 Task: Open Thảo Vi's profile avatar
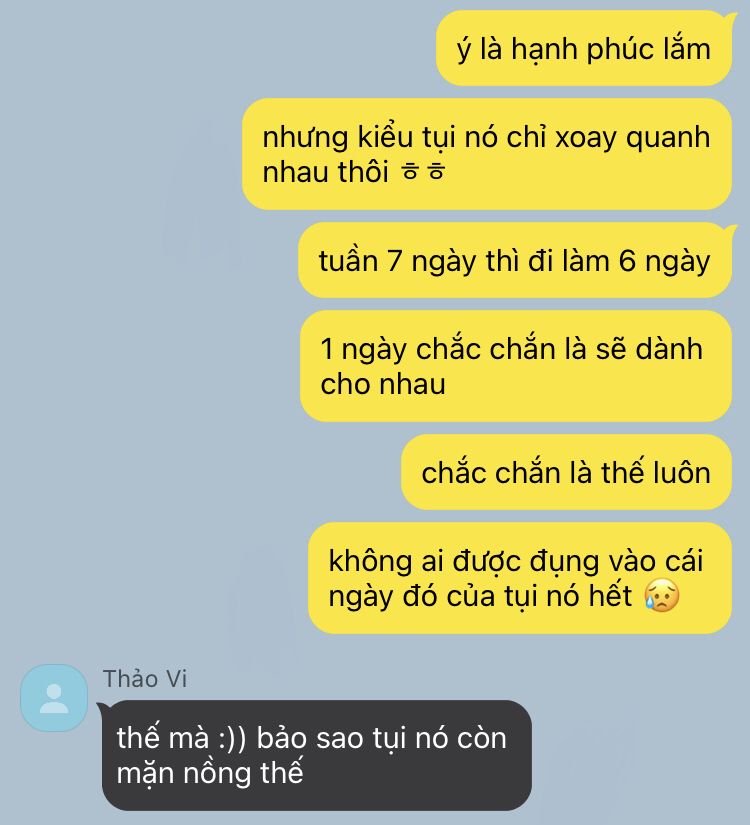[54, 698]
